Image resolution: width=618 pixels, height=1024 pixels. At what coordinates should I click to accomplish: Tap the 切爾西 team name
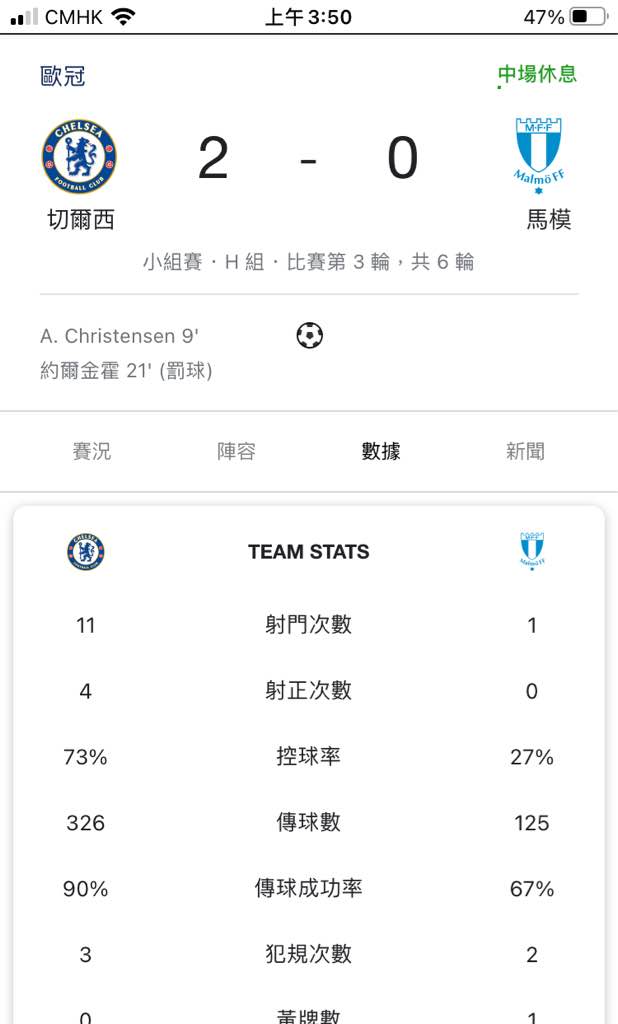(x=81, y=219)
